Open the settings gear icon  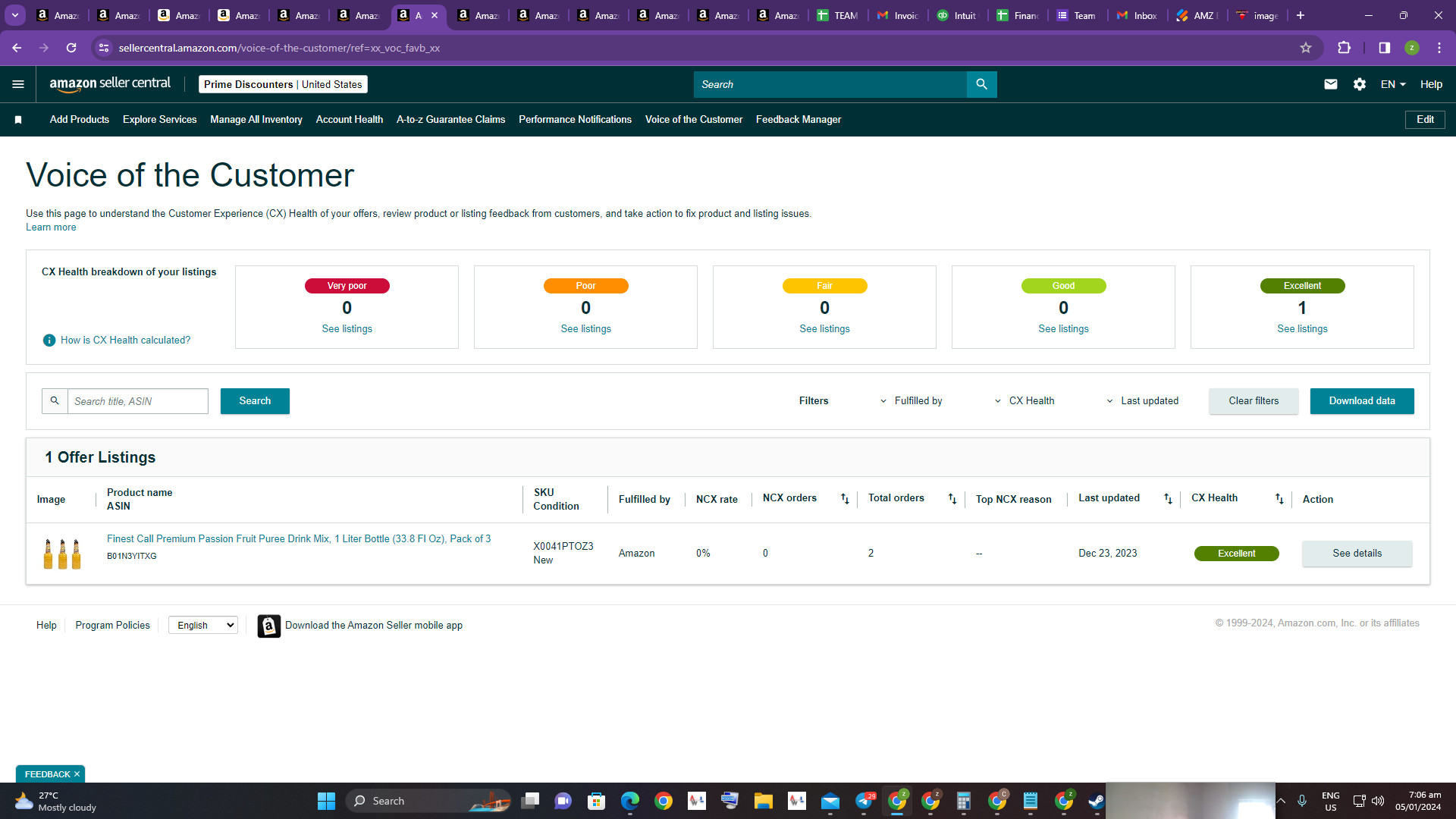tap(1360, 84)
